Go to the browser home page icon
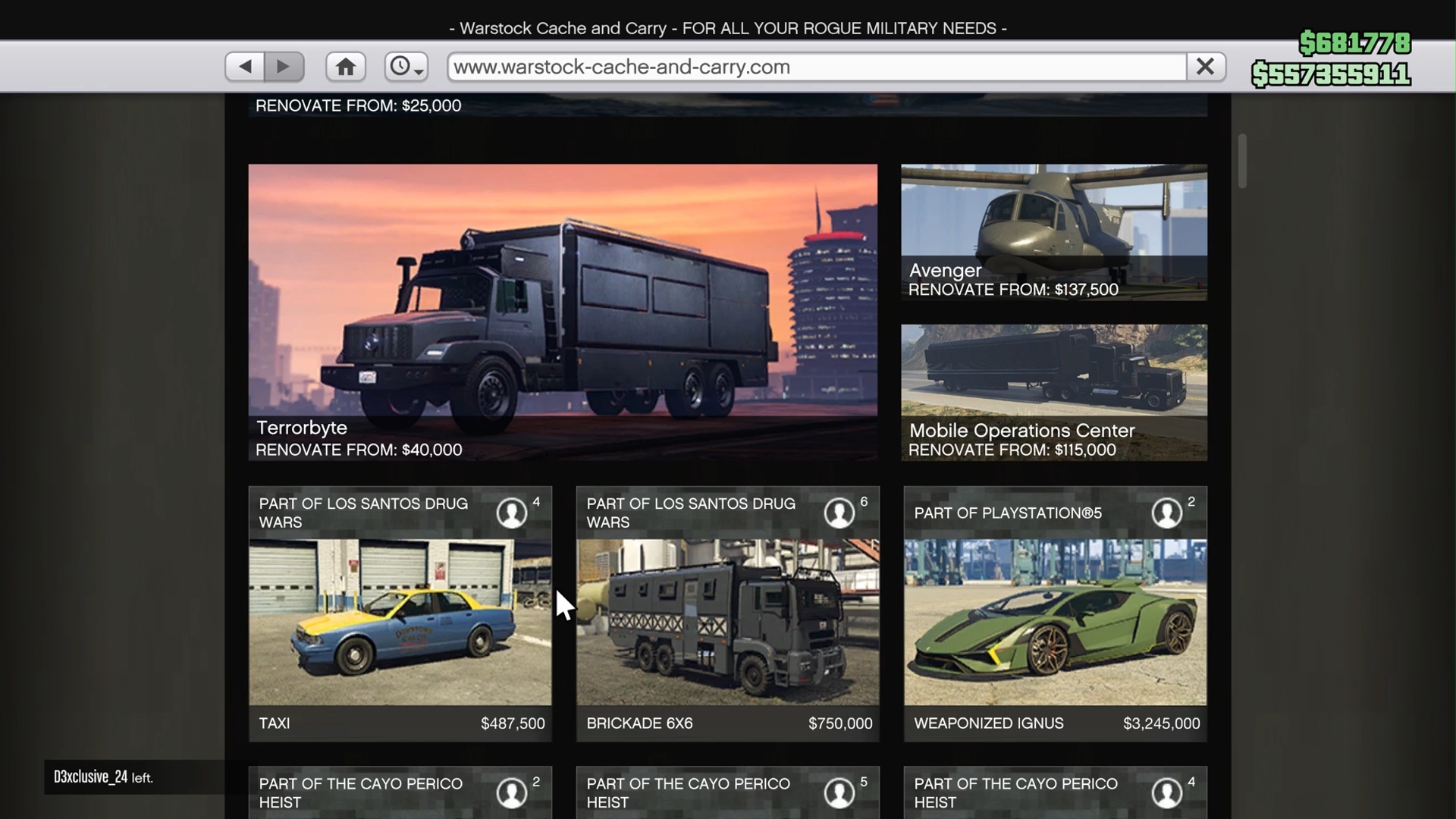Image resolution: width=1456 pixels, height=819 pixels. pyautogui.click(x=346, y=67)
